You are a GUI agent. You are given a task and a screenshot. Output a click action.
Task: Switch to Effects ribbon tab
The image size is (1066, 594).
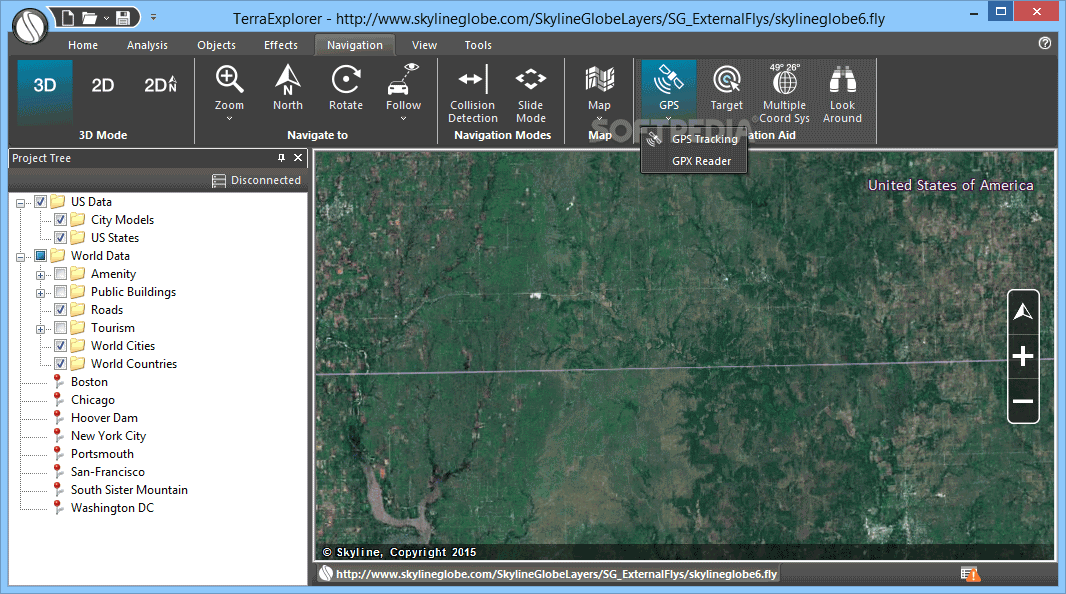click(281, 45)
